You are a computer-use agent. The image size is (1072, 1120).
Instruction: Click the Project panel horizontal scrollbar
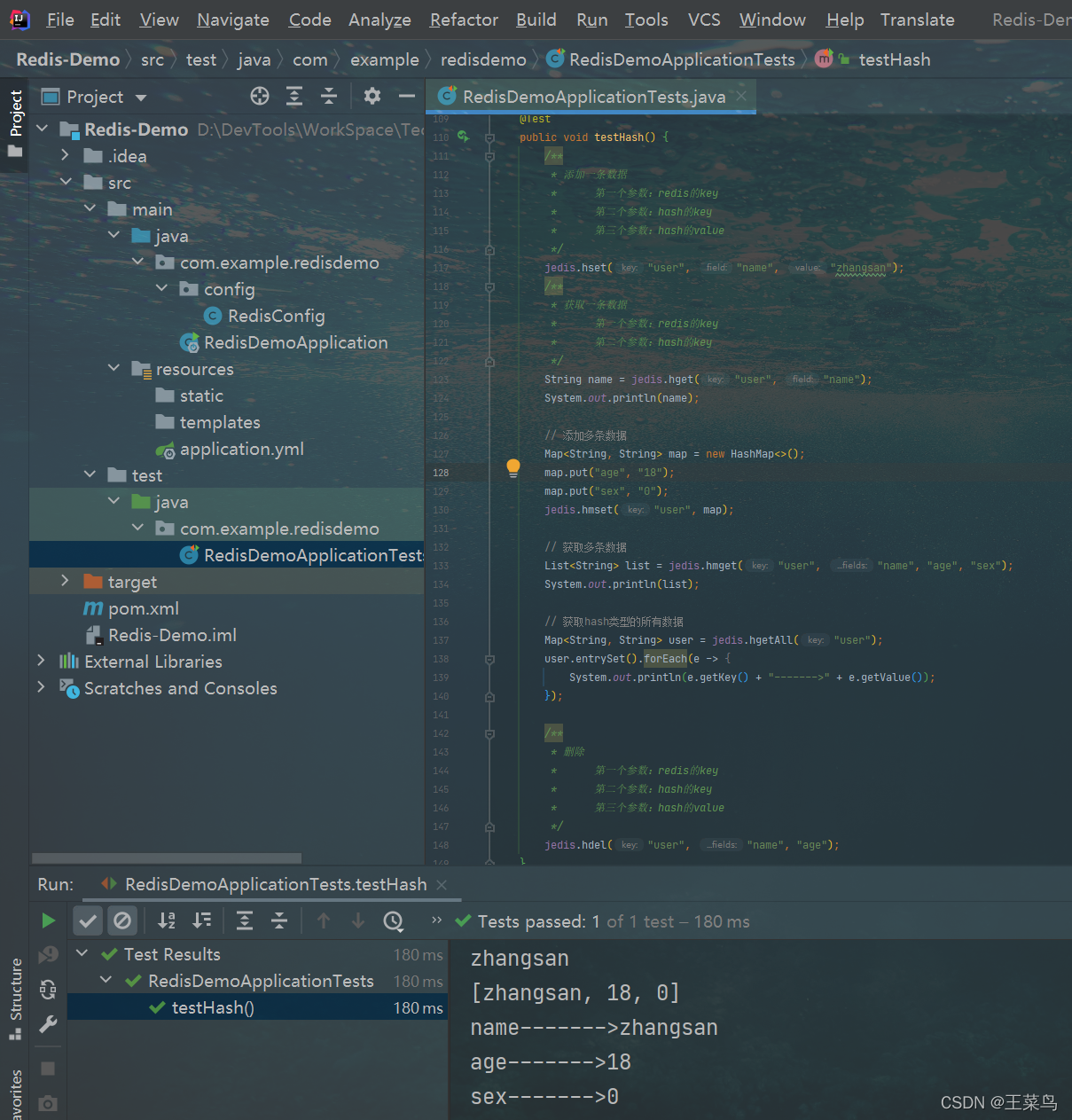pos(167,858)
